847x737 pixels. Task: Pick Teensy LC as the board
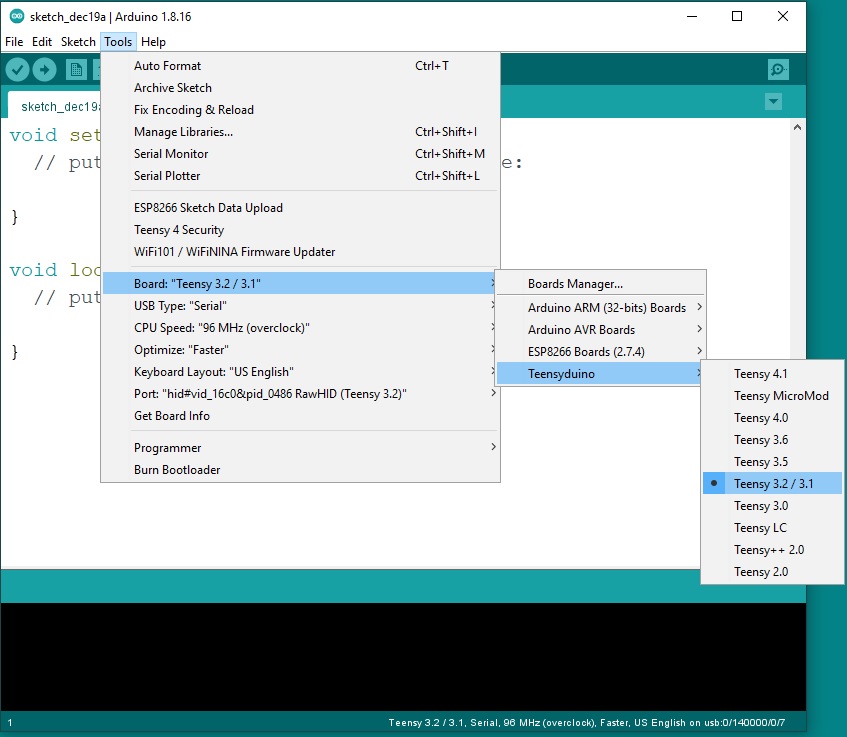760,528
